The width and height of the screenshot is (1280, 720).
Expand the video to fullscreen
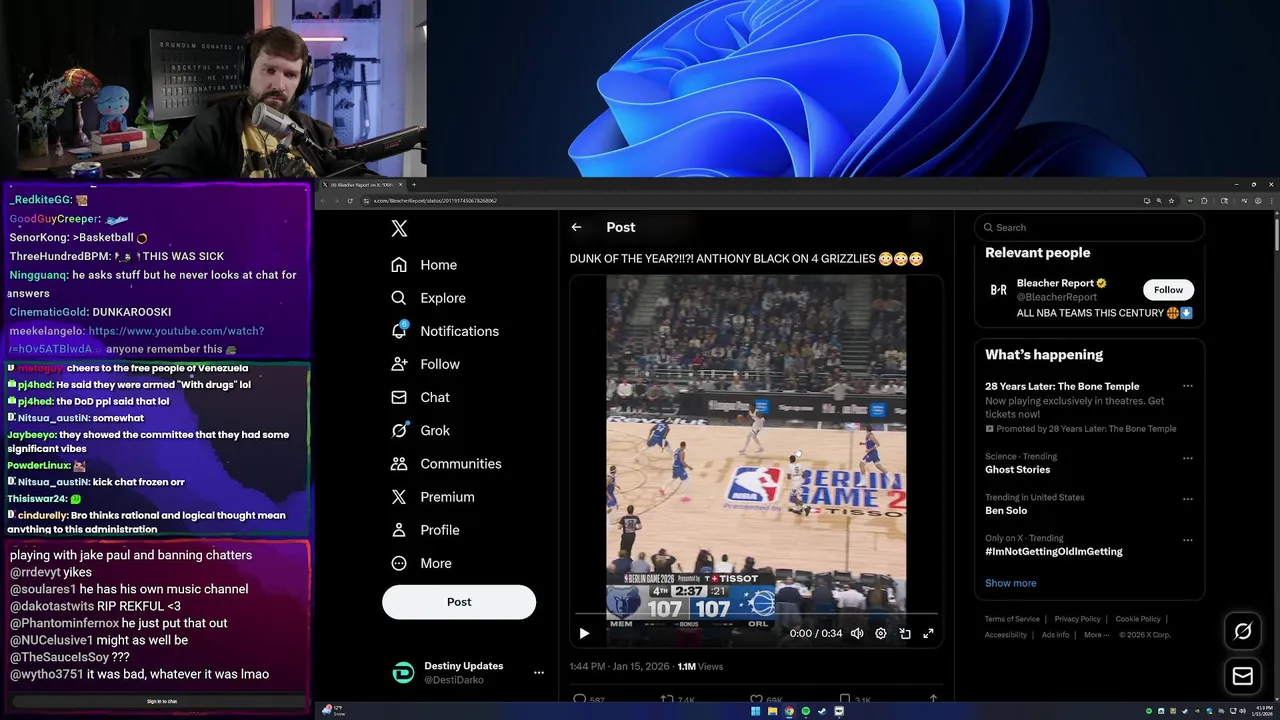pyautogui.click(x=928, y=633)
